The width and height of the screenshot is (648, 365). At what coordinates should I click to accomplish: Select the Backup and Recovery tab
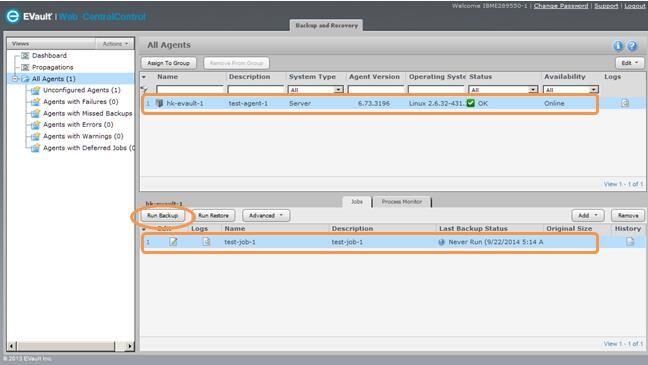click(x=326, y=25)
